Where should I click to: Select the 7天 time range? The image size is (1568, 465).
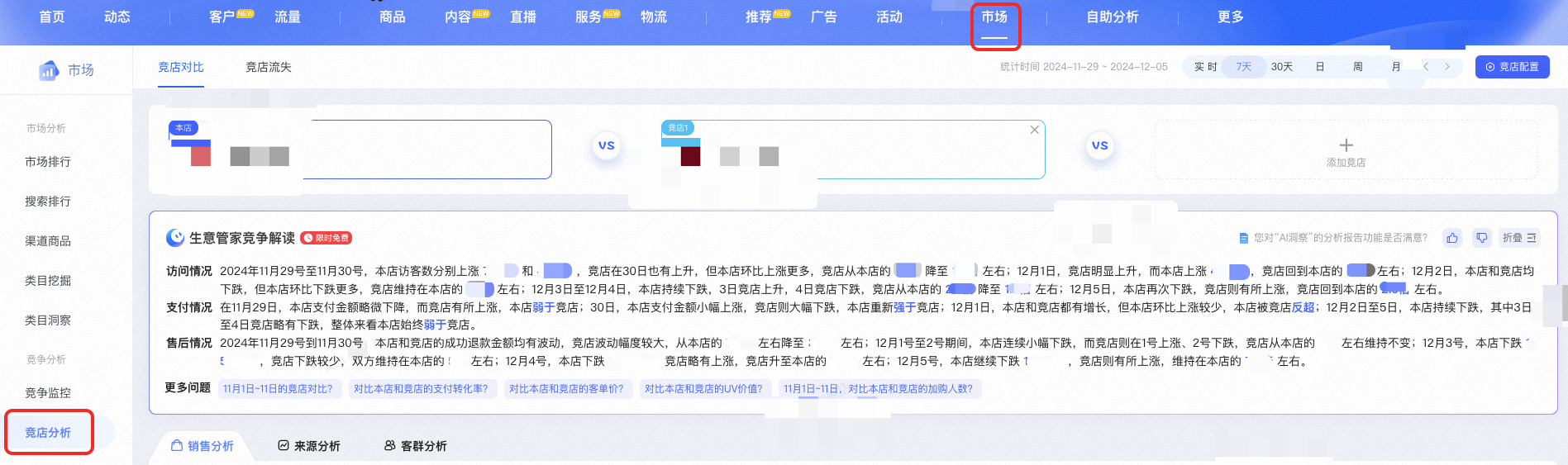coord(1243,67)
